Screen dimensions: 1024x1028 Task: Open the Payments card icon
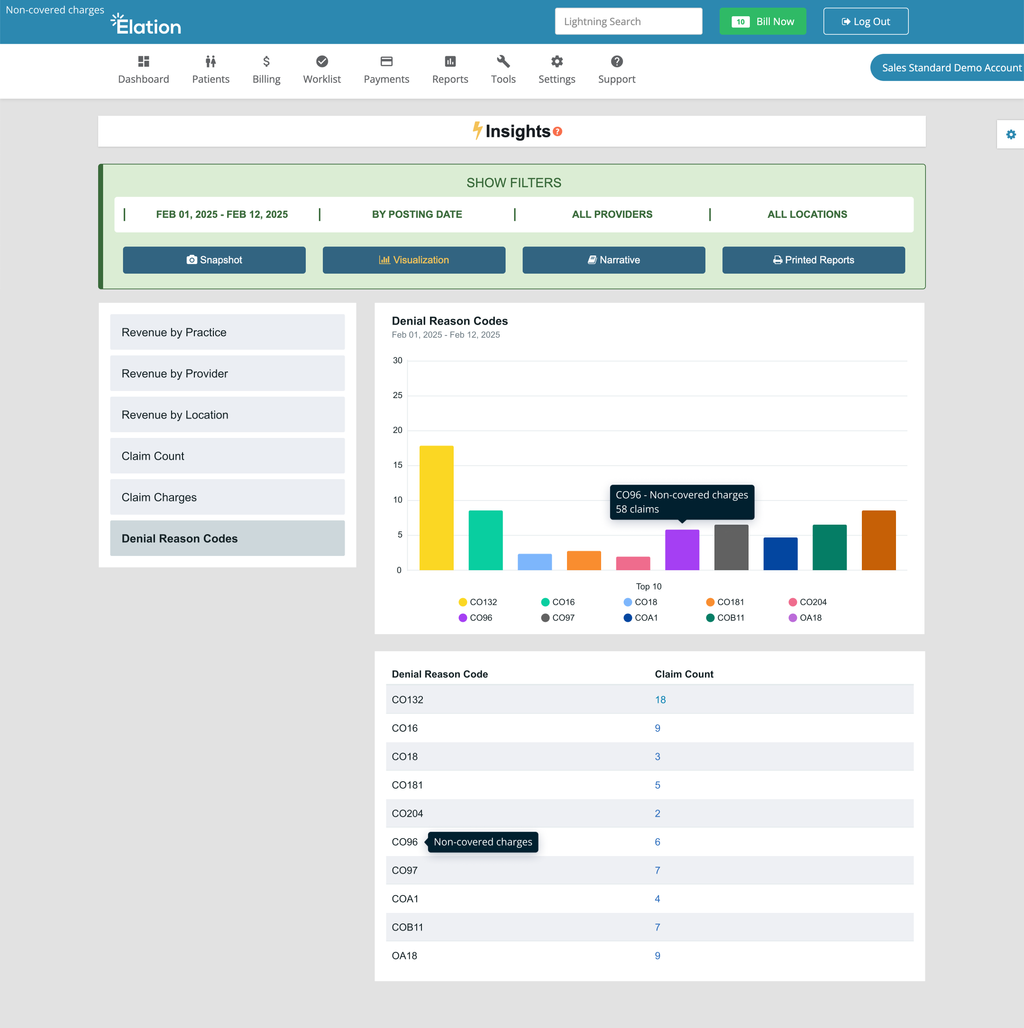(387, 62)
